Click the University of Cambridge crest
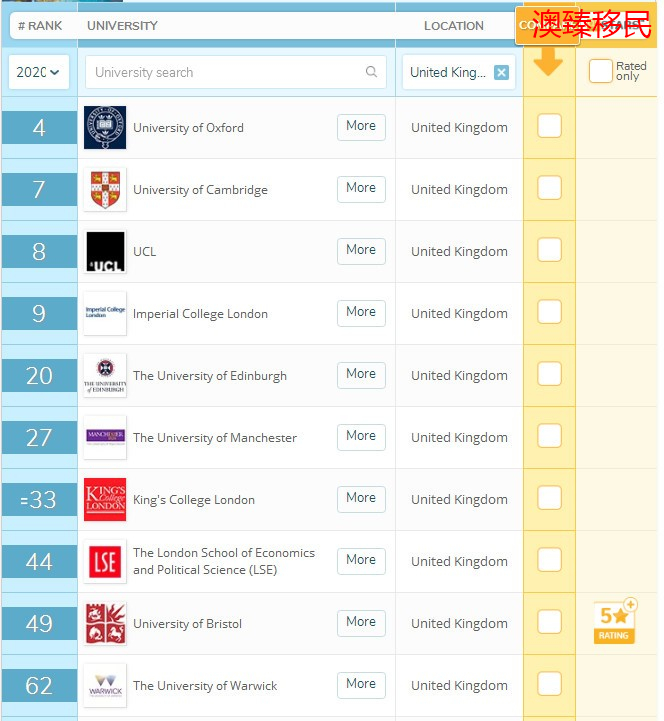664x721 pixels. click(105, 189)
